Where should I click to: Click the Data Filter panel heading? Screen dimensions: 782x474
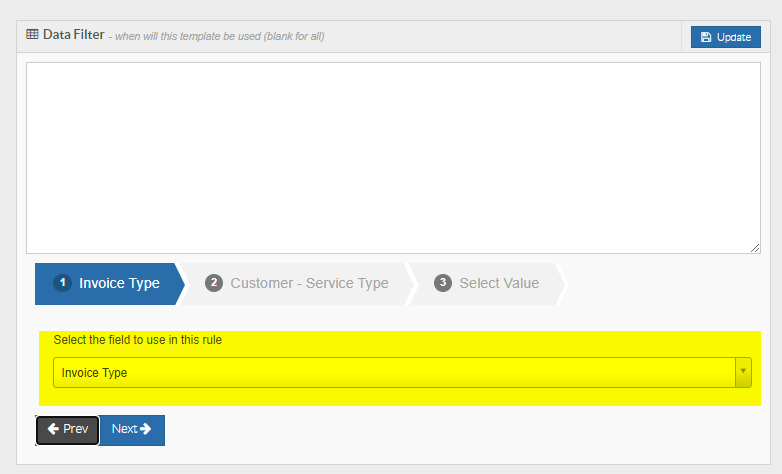point(73,34)
